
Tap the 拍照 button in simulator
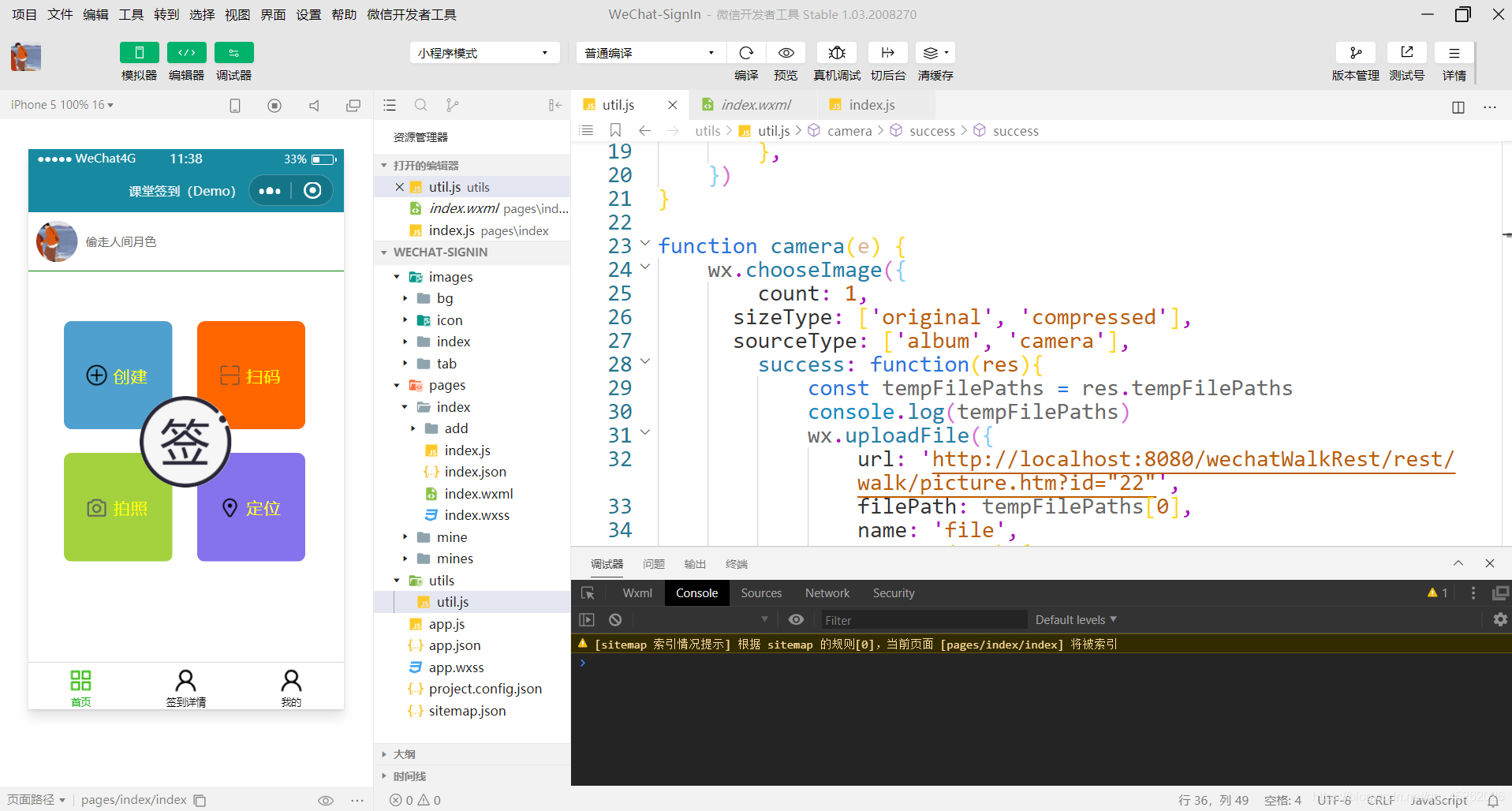(118, 508)
